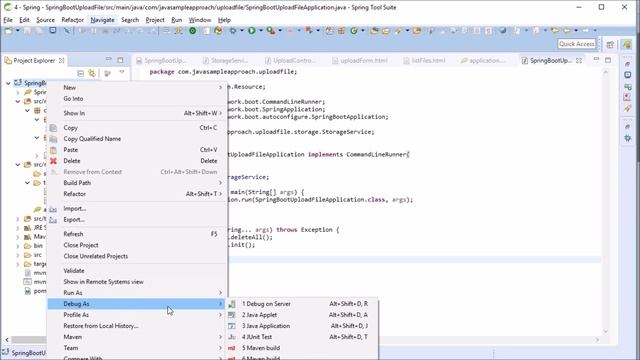
Task: Choose Restore from Local History
Action: tap(137, 326)
